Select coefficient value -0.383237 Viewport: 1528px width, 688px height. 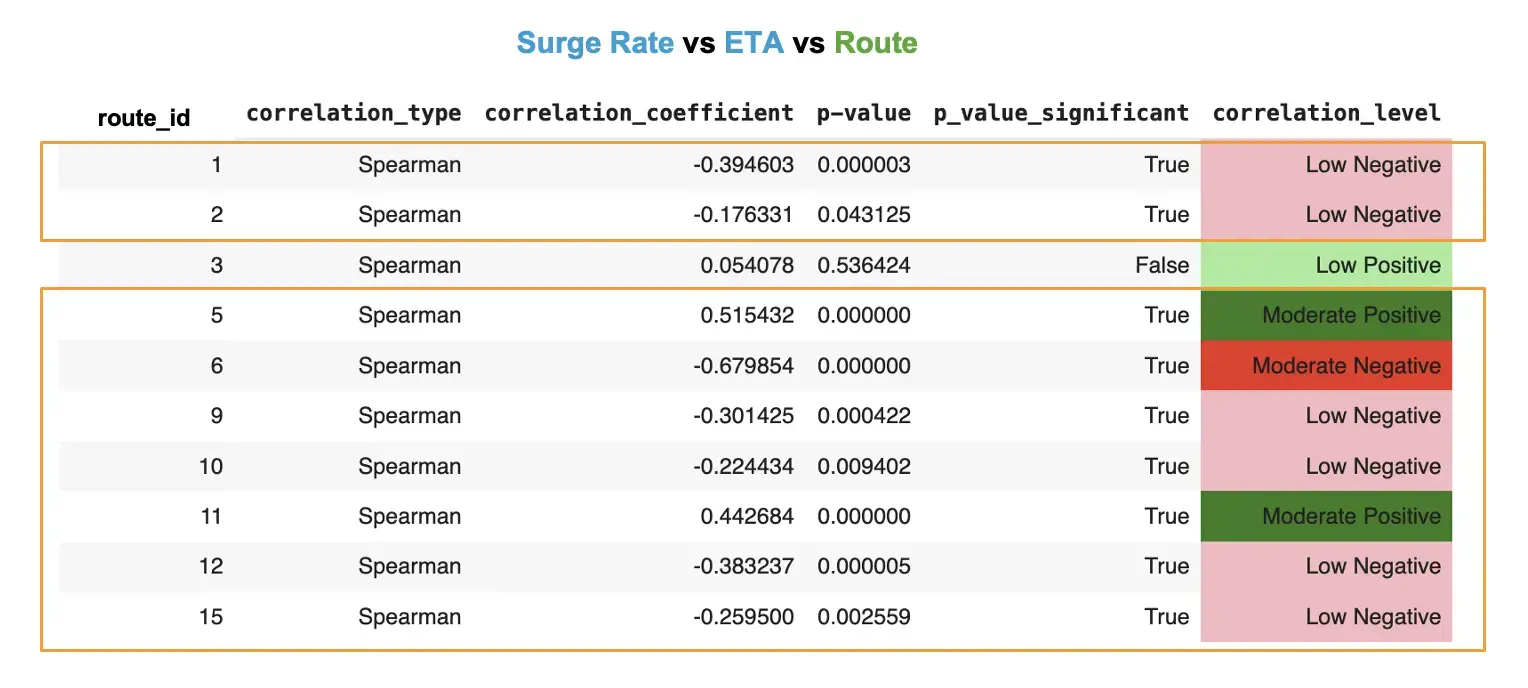tap(744, 566)
